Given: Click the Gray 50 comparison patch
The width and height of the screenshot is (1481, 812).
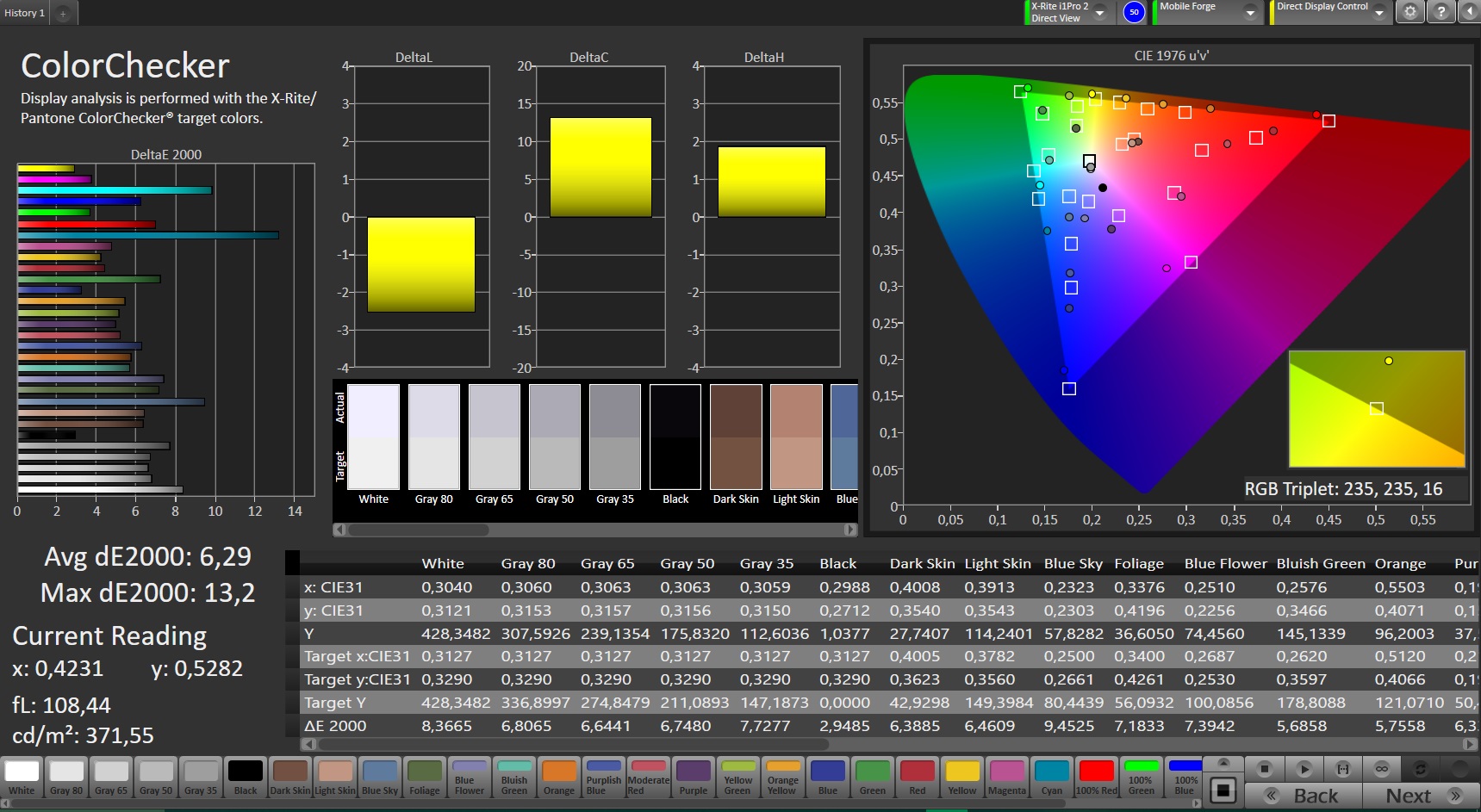Looking at the screenshot, I should point(555,437).
